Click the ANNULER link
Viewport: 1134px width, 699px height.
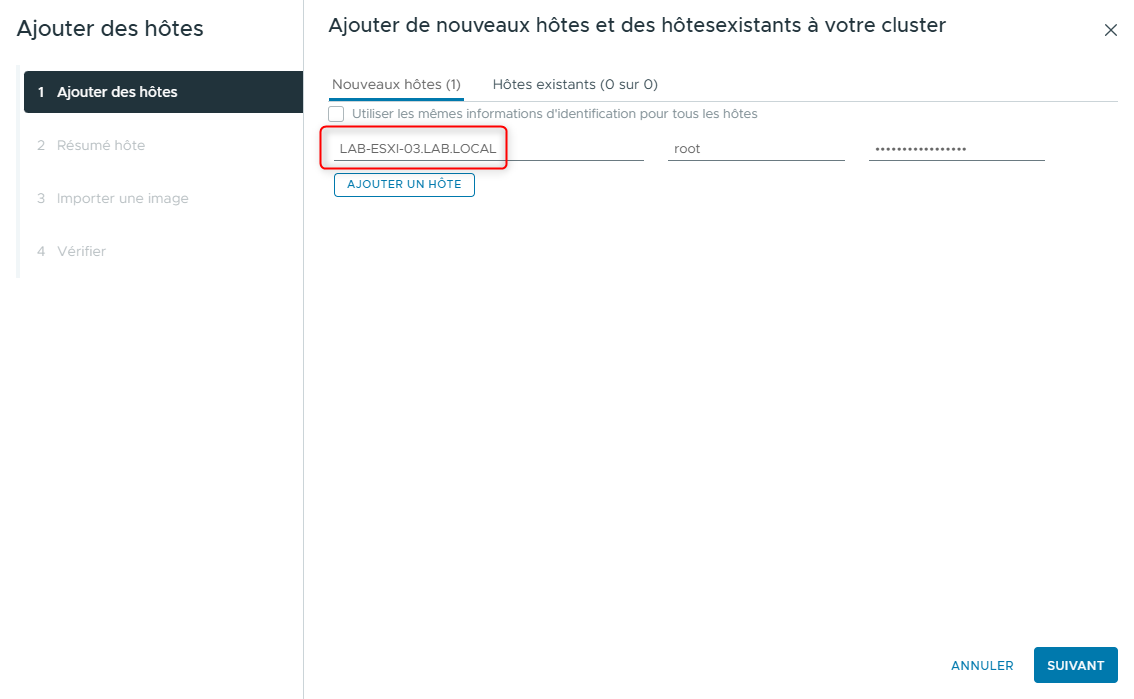click(x=981, y=665)
